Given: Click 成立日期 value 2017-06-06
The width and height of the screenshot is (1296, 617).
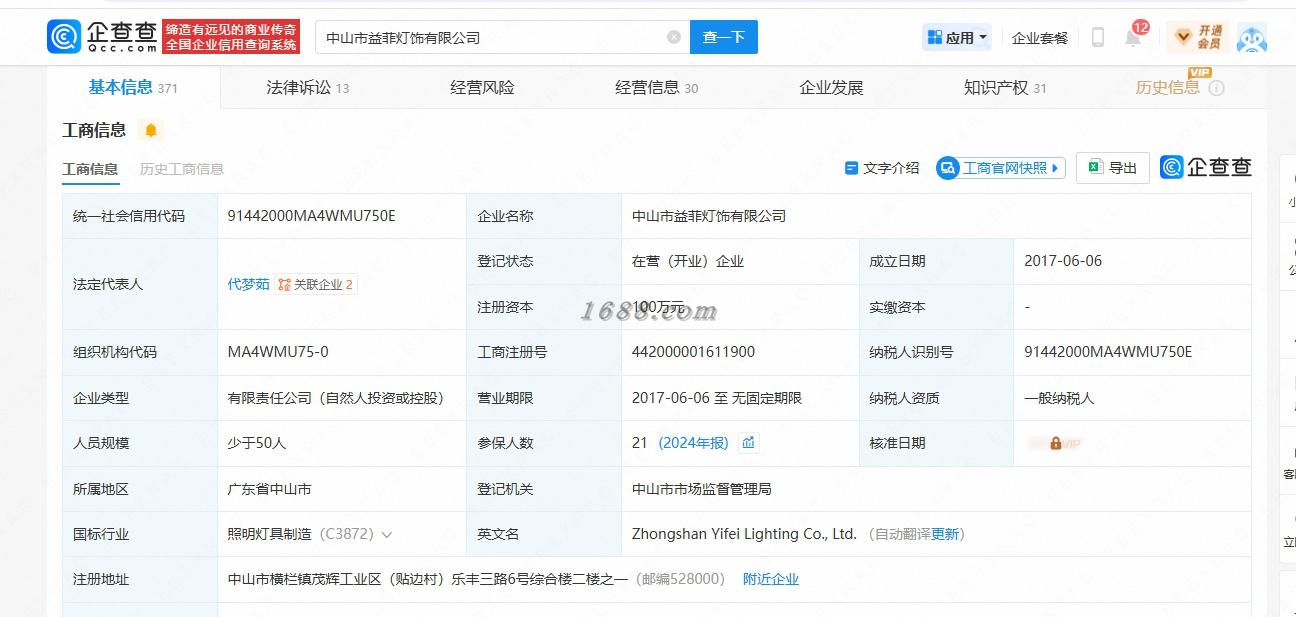Looking at the screenshot, I should pos(1063,261).
